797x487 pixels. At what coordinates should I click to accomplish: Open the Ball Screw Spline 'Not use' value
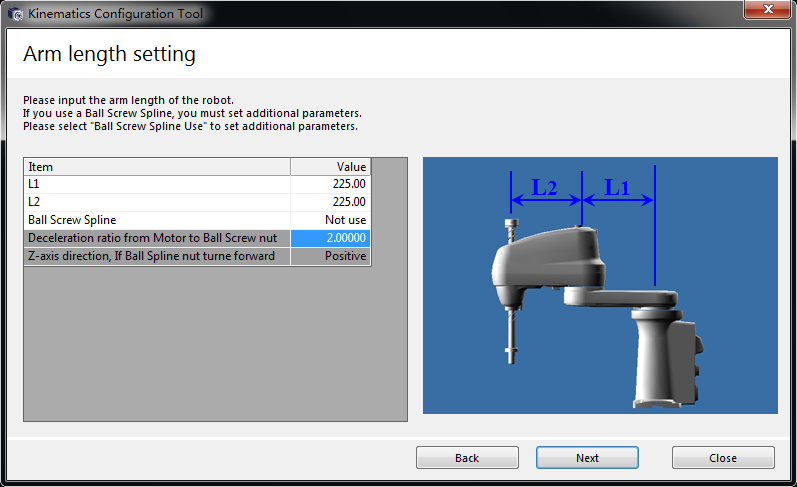coord(330,220)
